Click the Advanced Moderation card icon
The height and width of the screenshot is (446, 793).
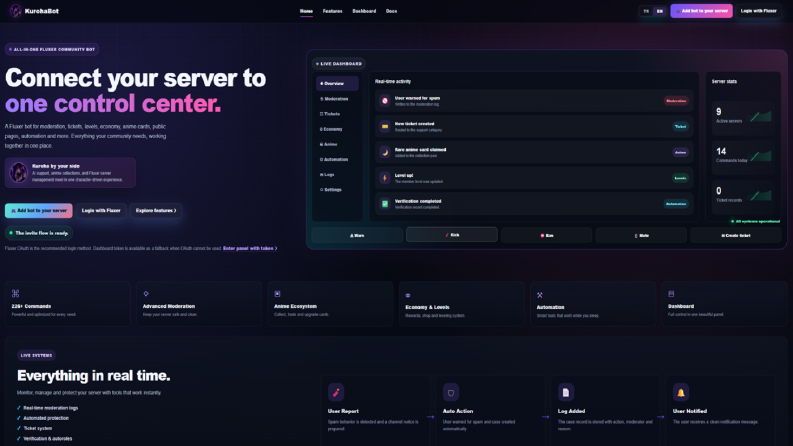click(146, 293)
